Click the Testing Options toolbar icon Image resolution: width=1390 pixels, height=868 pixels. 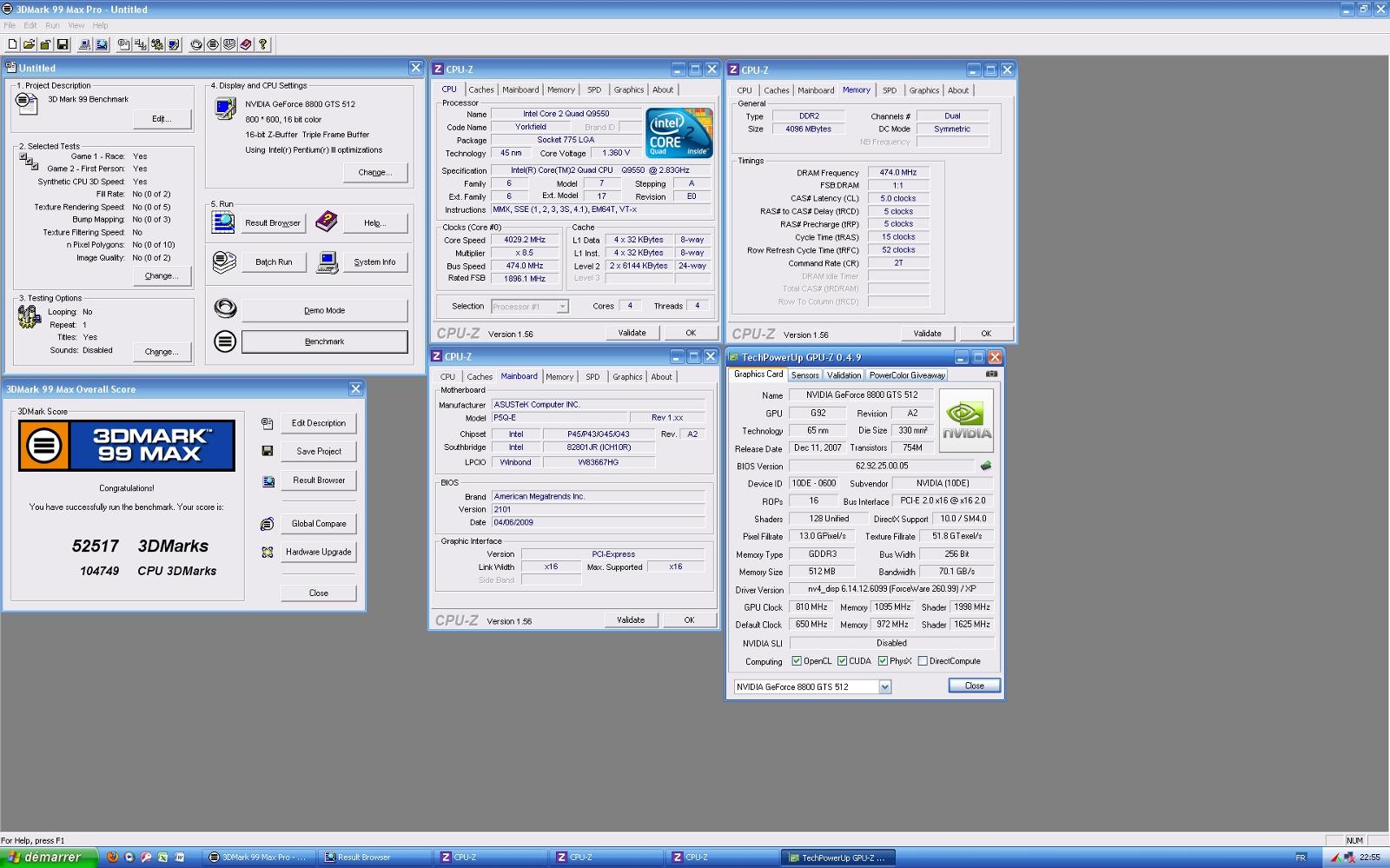pyautogui.click(x=157, y=44)
